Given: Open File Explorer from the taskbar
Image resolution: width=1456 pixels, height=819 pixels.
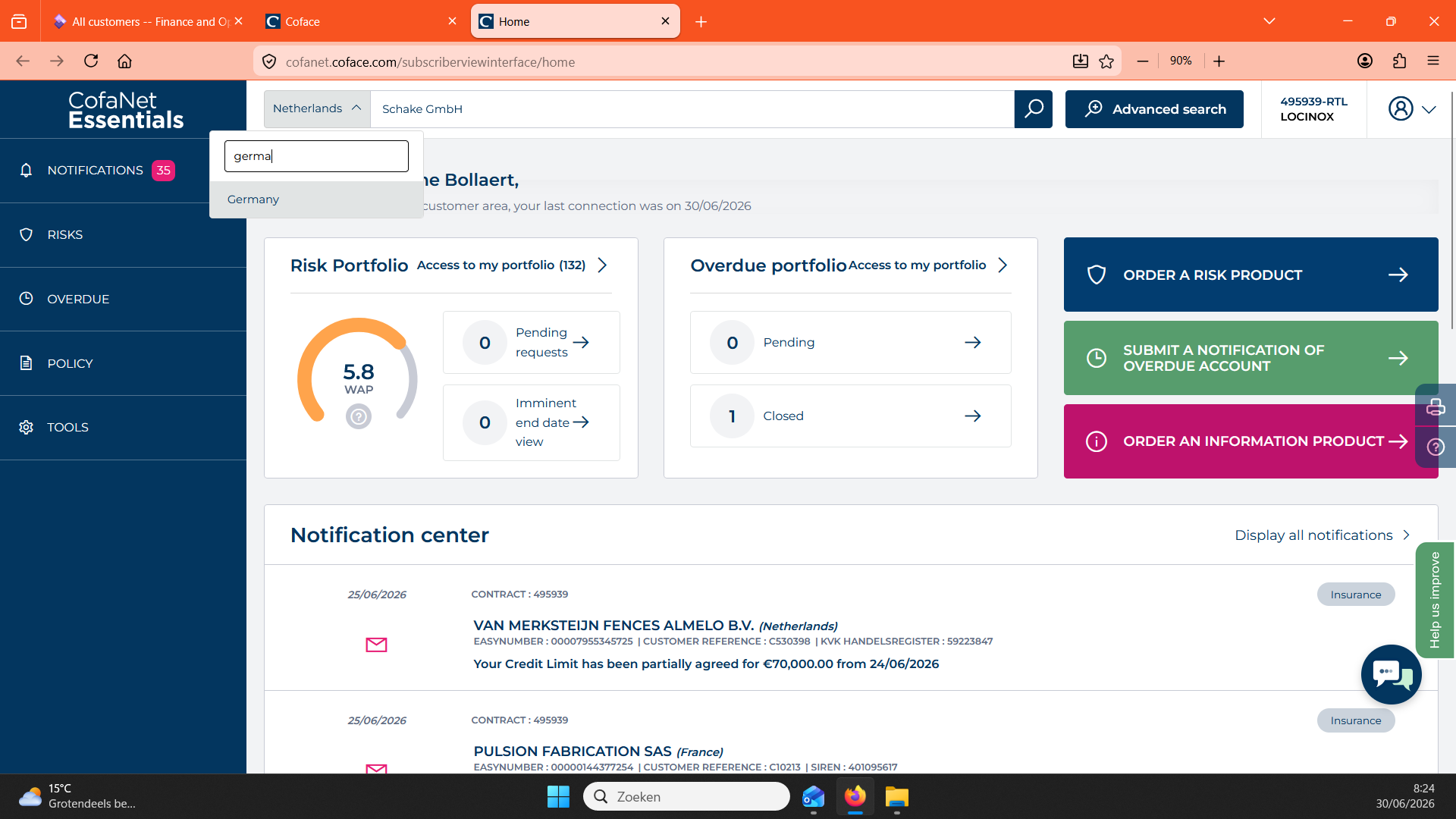Looking at the screenshot, I should coord(897,796).
